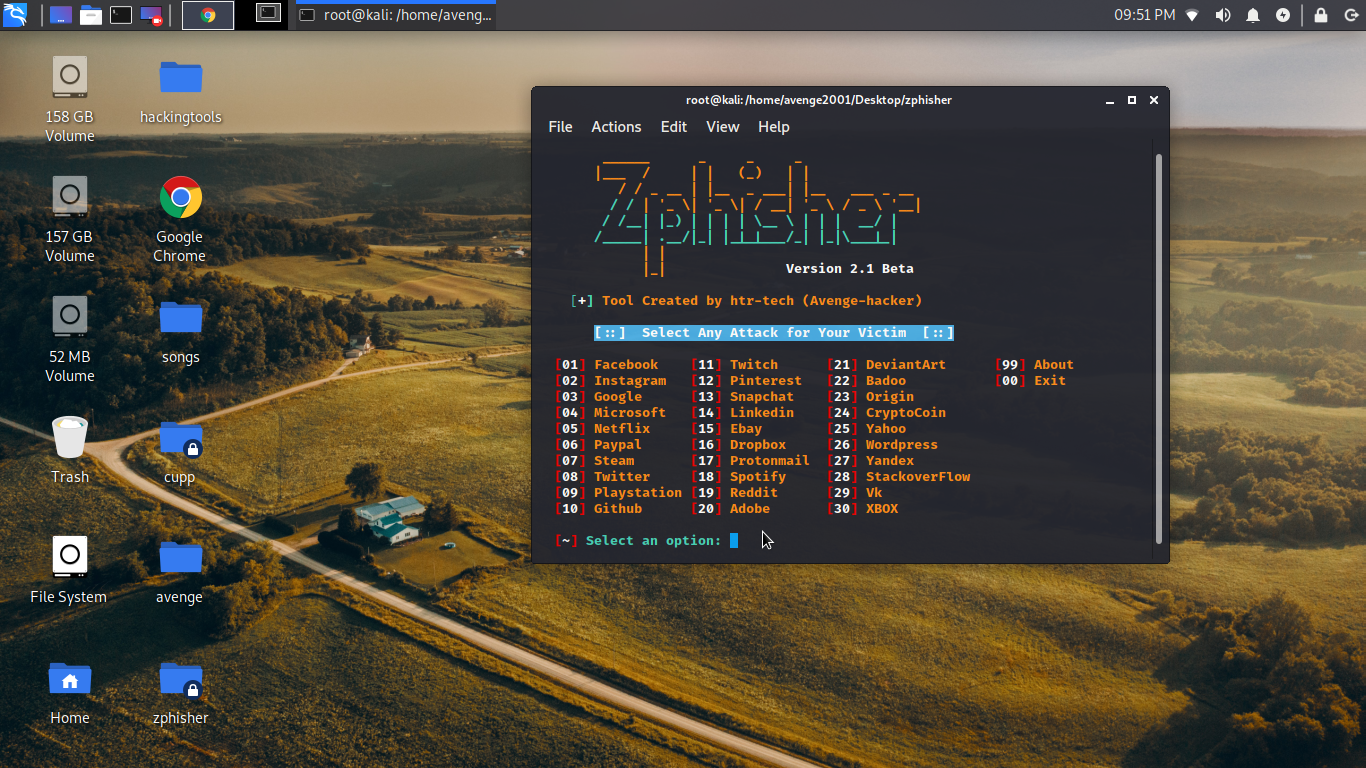Maximize the zphisher terminal window

point(1132,100)
